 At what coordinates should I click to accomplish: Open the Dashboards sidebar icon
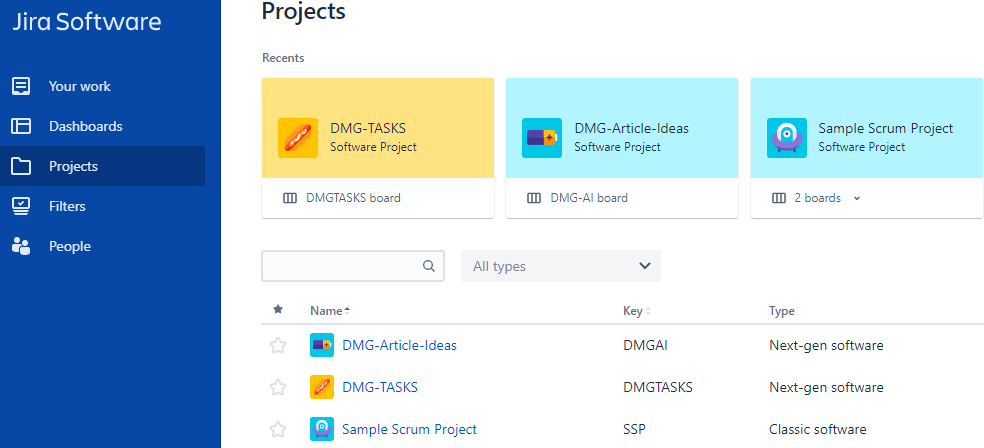pyautogui.click(x=21, y=126)
